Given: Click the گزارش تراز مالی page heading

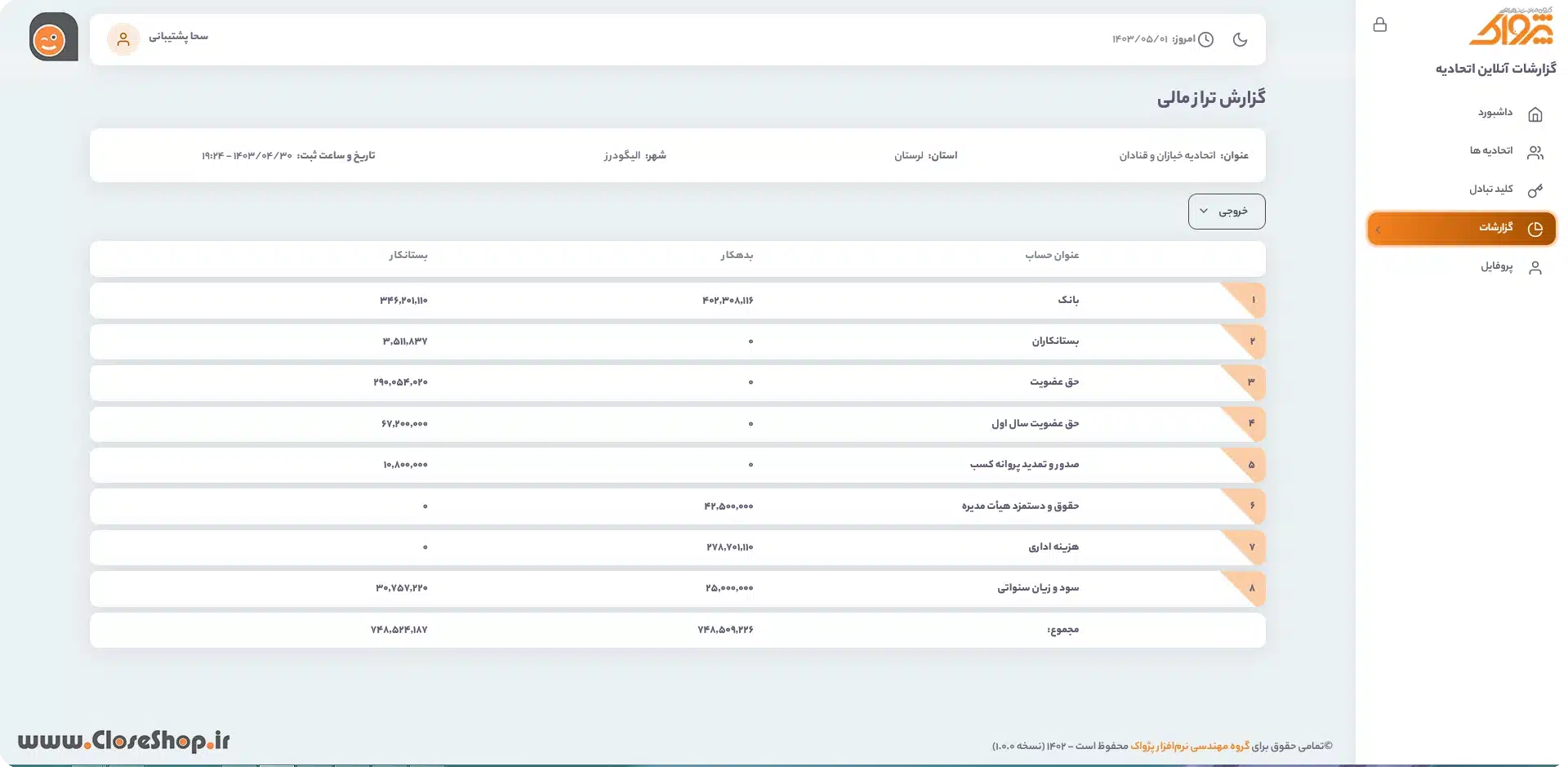Looking at the screenshot, I should click(x=1211, y=98).
